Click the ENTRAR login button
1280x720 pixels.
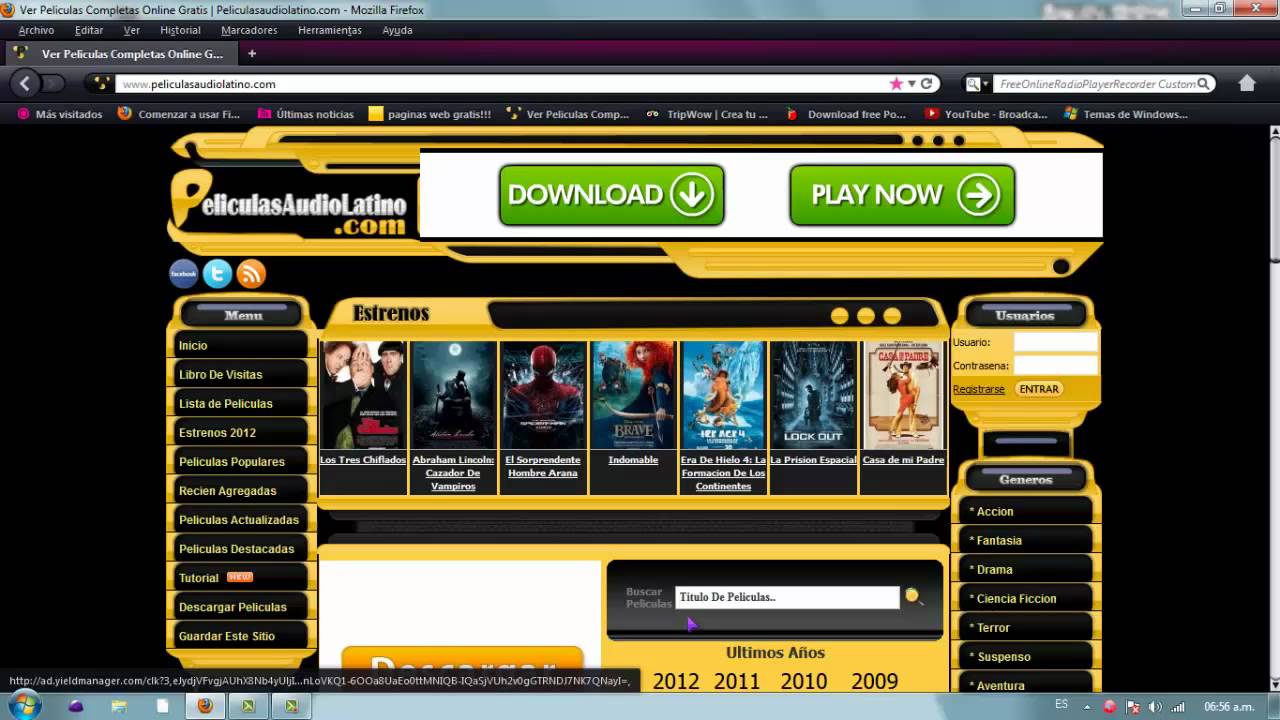tap(1039, 389)
